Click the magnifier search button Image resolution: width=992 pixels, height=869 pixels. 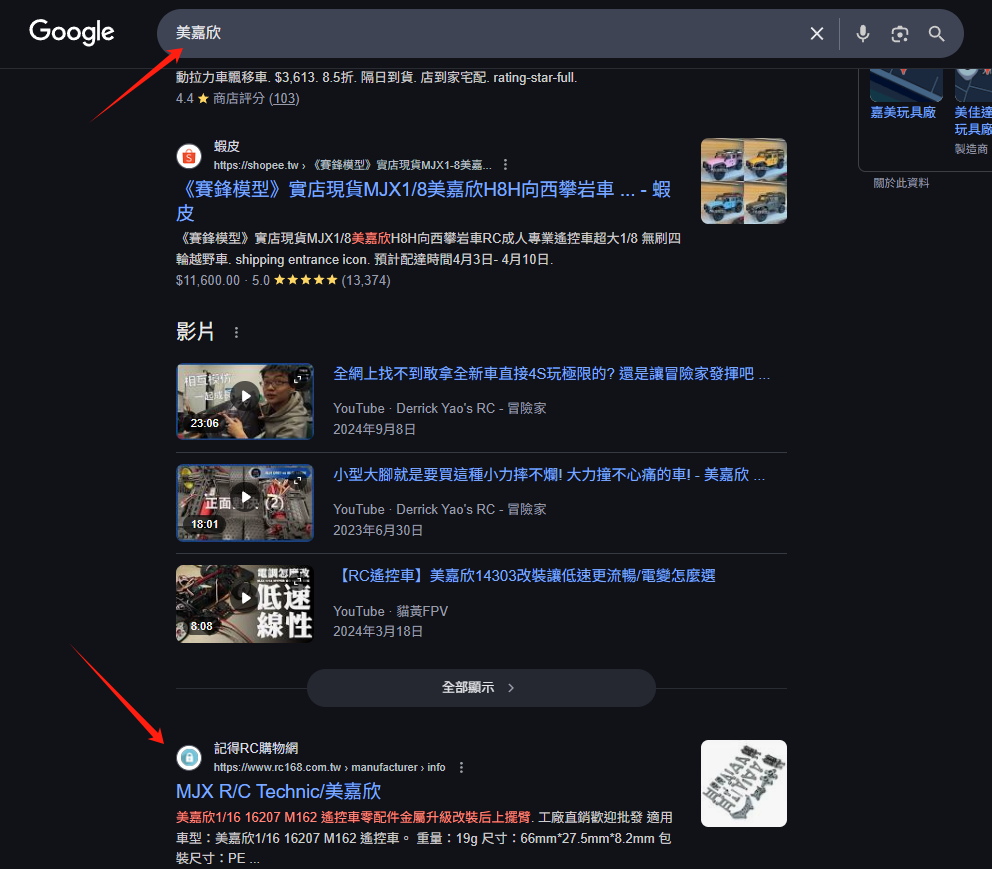tap(936, 34)
